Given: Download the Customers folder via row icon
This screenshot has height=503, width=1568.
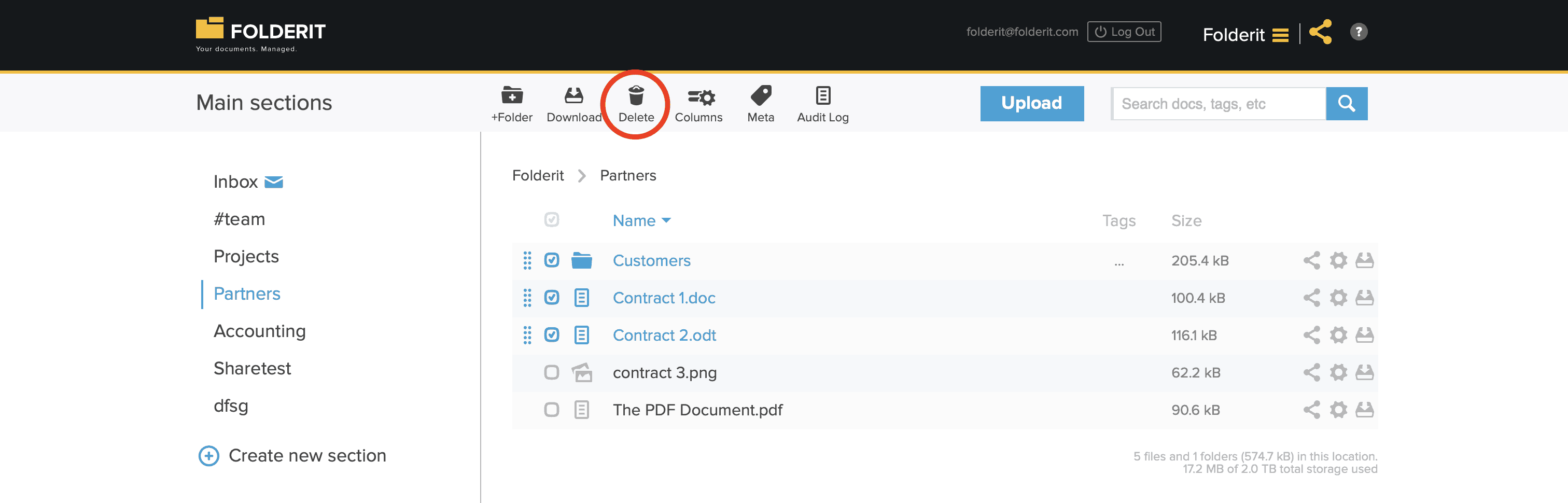Looking at the screenshot, I should pyautogui.click(x=1365, y=261).
